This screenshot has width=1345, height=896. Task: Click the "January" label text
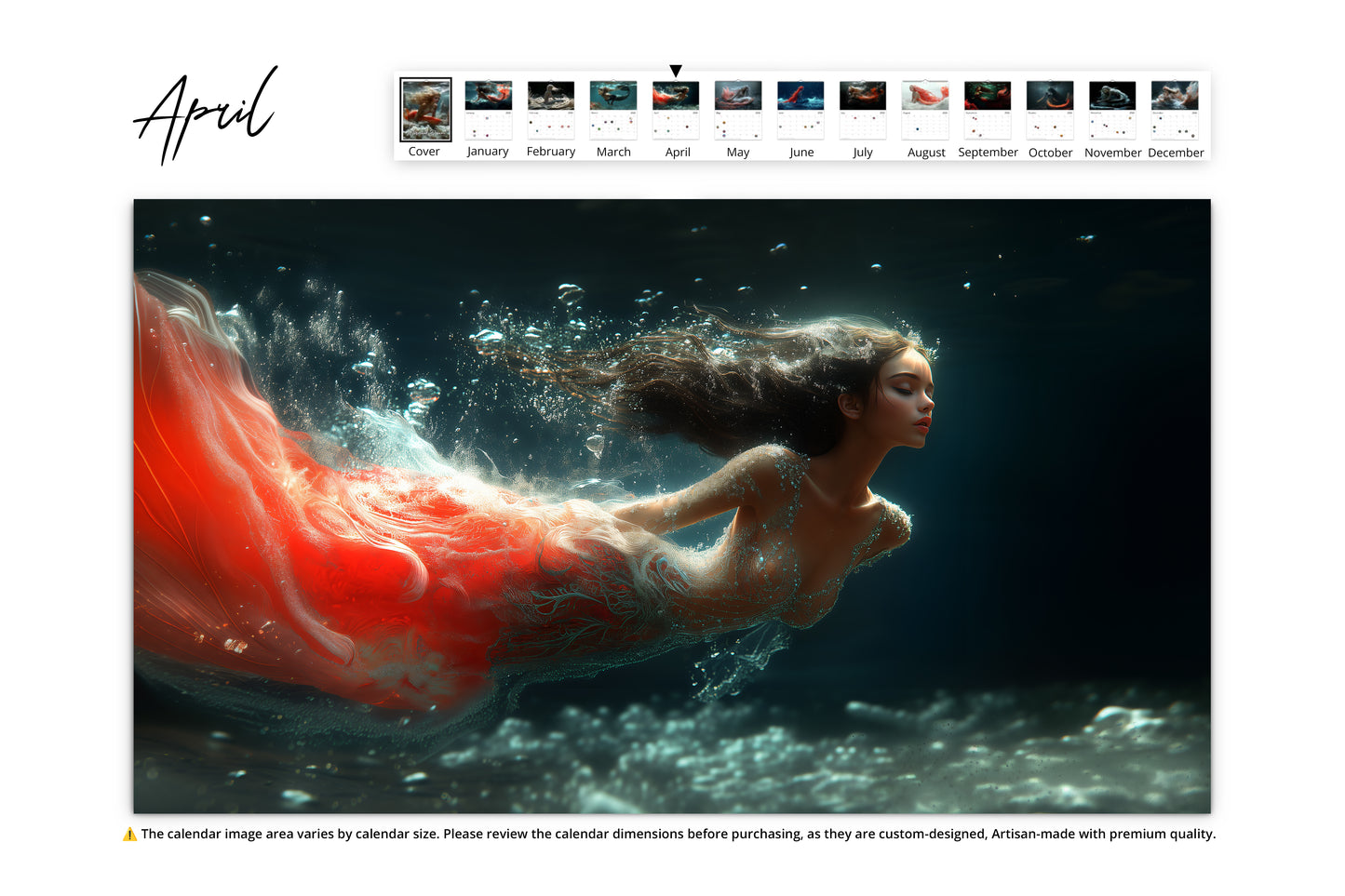tap(488, 152)
